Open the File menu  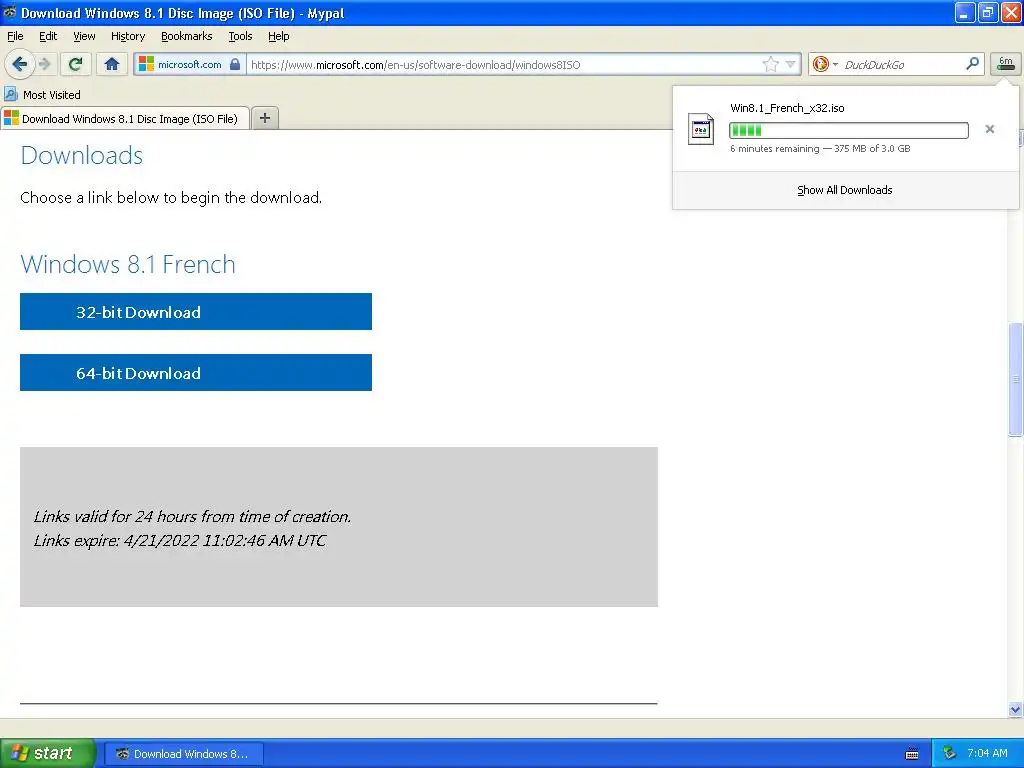(15, 36)
